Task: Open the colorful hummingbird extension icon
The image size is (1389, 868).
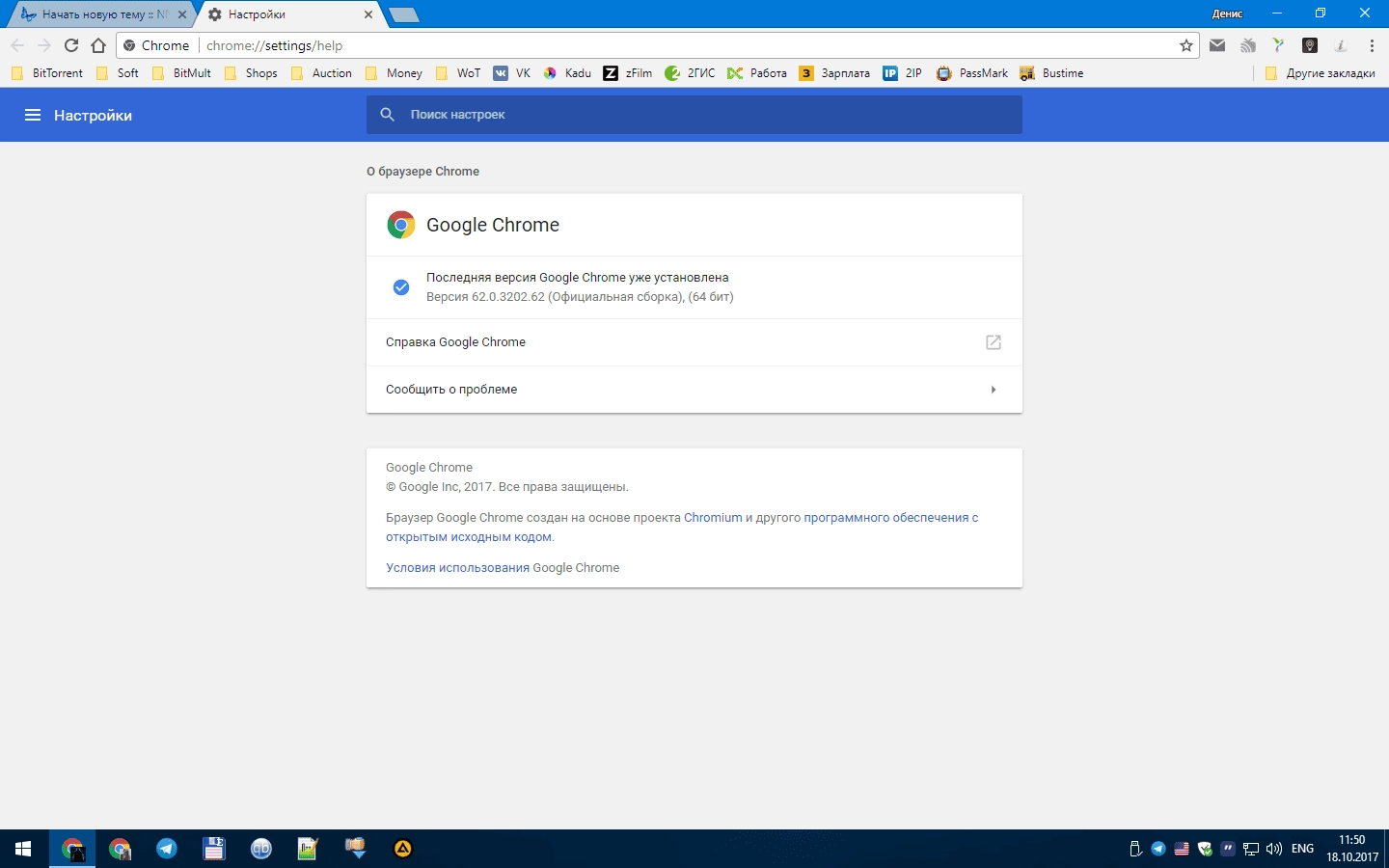Action: [1279, 45]
